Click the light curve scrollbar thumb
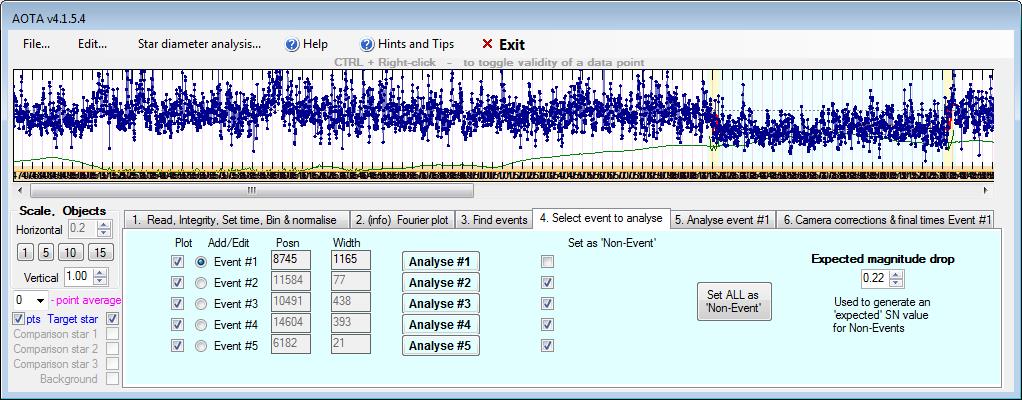The height and width of the screenshot is (400, 1022). pos(252,190)
